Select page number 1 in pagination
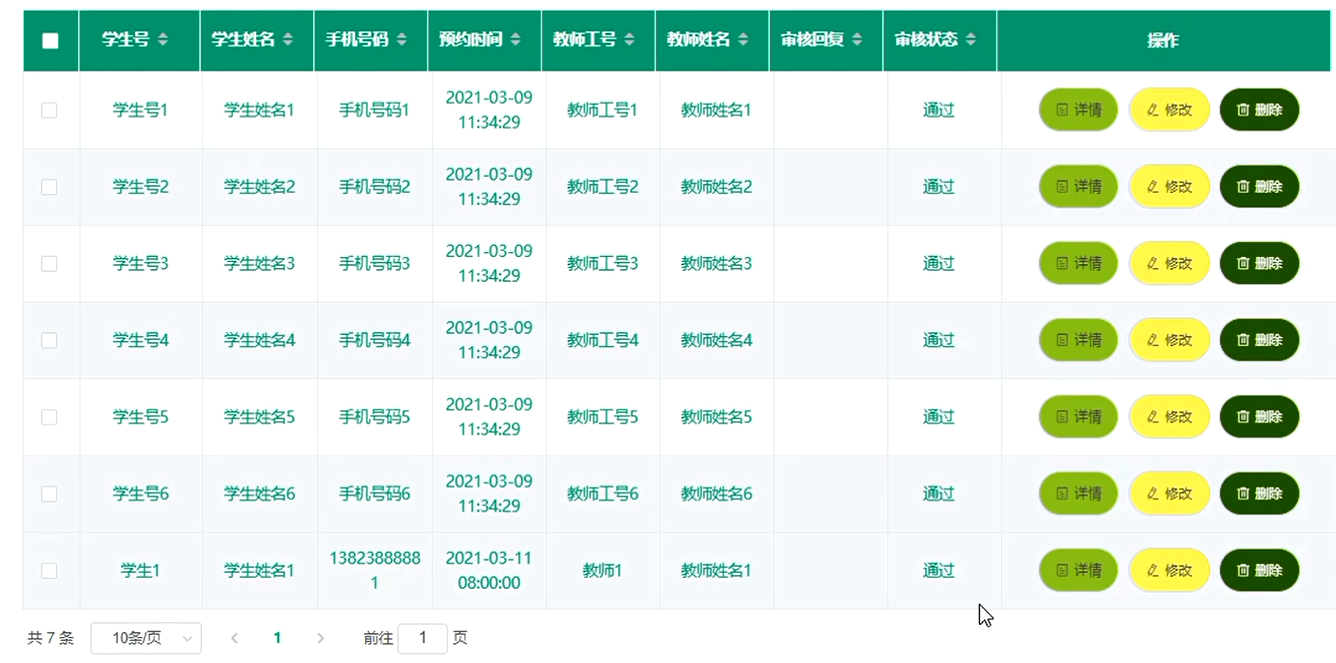Screen dimensions: 1336x663 277,638
